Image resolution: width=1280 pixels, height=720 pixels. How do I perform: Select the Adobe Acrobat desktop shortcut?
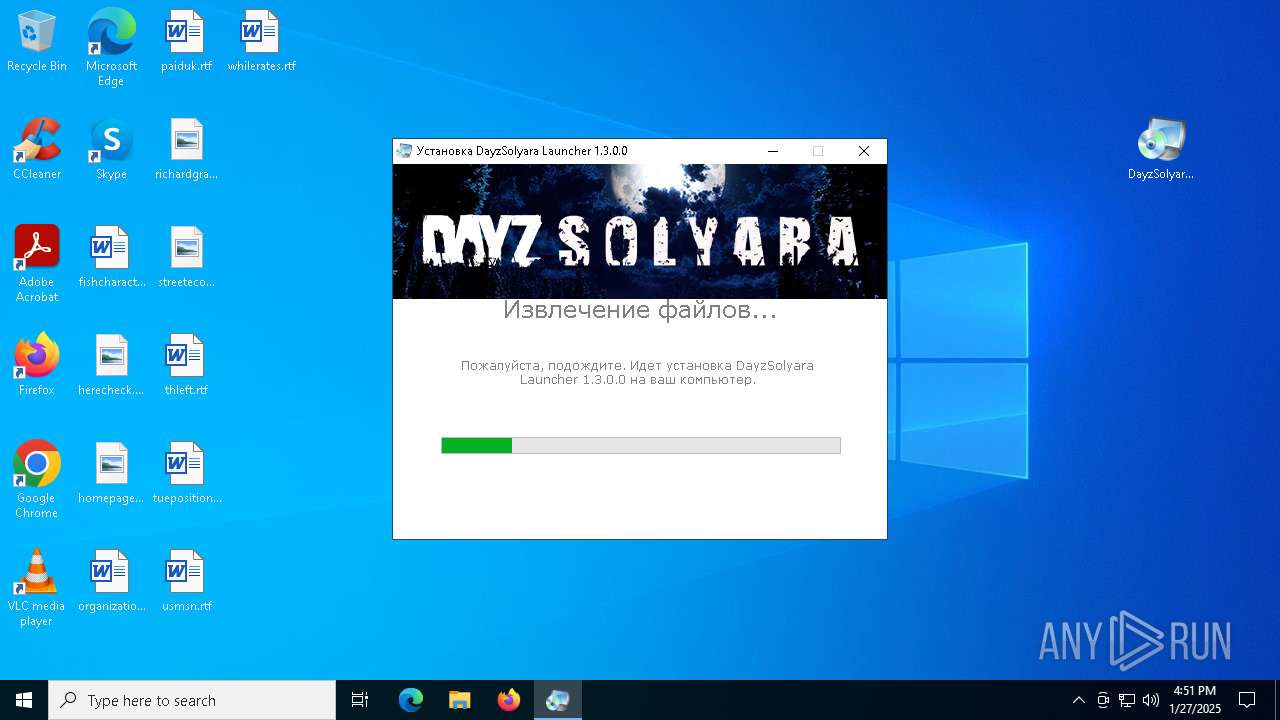point(37,264)
